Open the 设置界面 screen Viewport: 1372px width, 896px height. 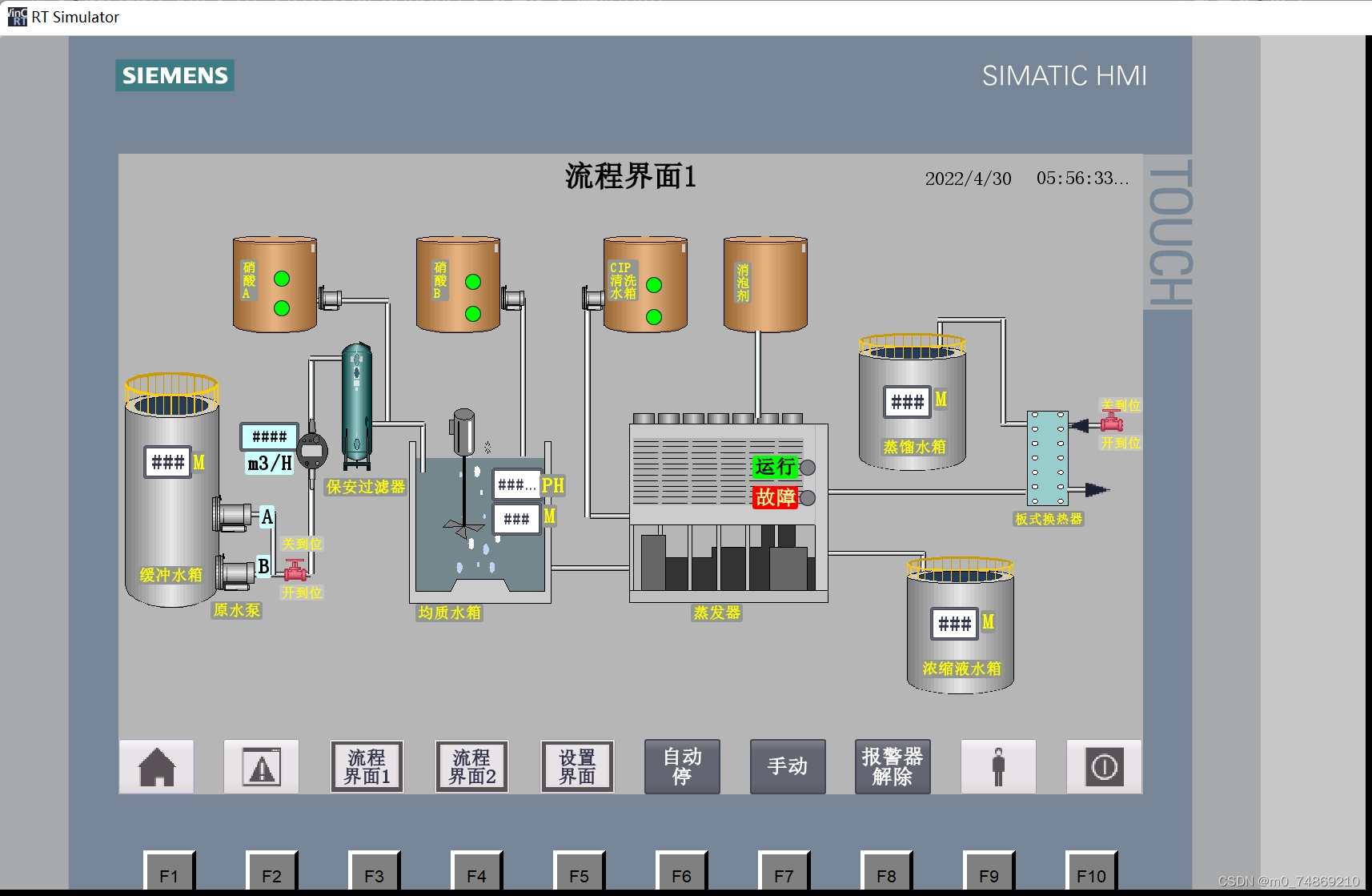click(x=577, y=766)
